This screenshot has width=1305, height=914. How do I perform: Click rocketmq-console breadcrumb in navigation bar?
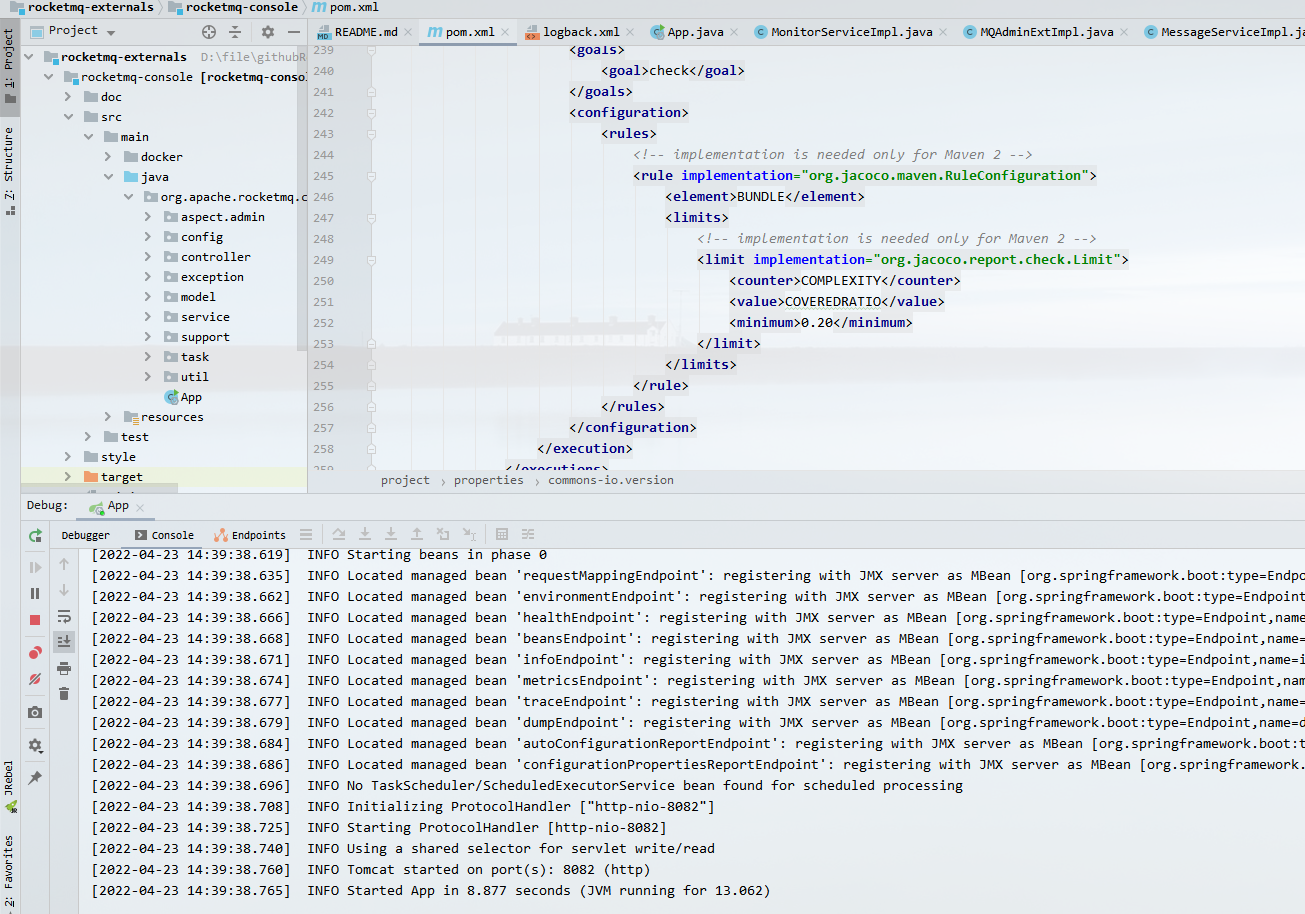233,7
